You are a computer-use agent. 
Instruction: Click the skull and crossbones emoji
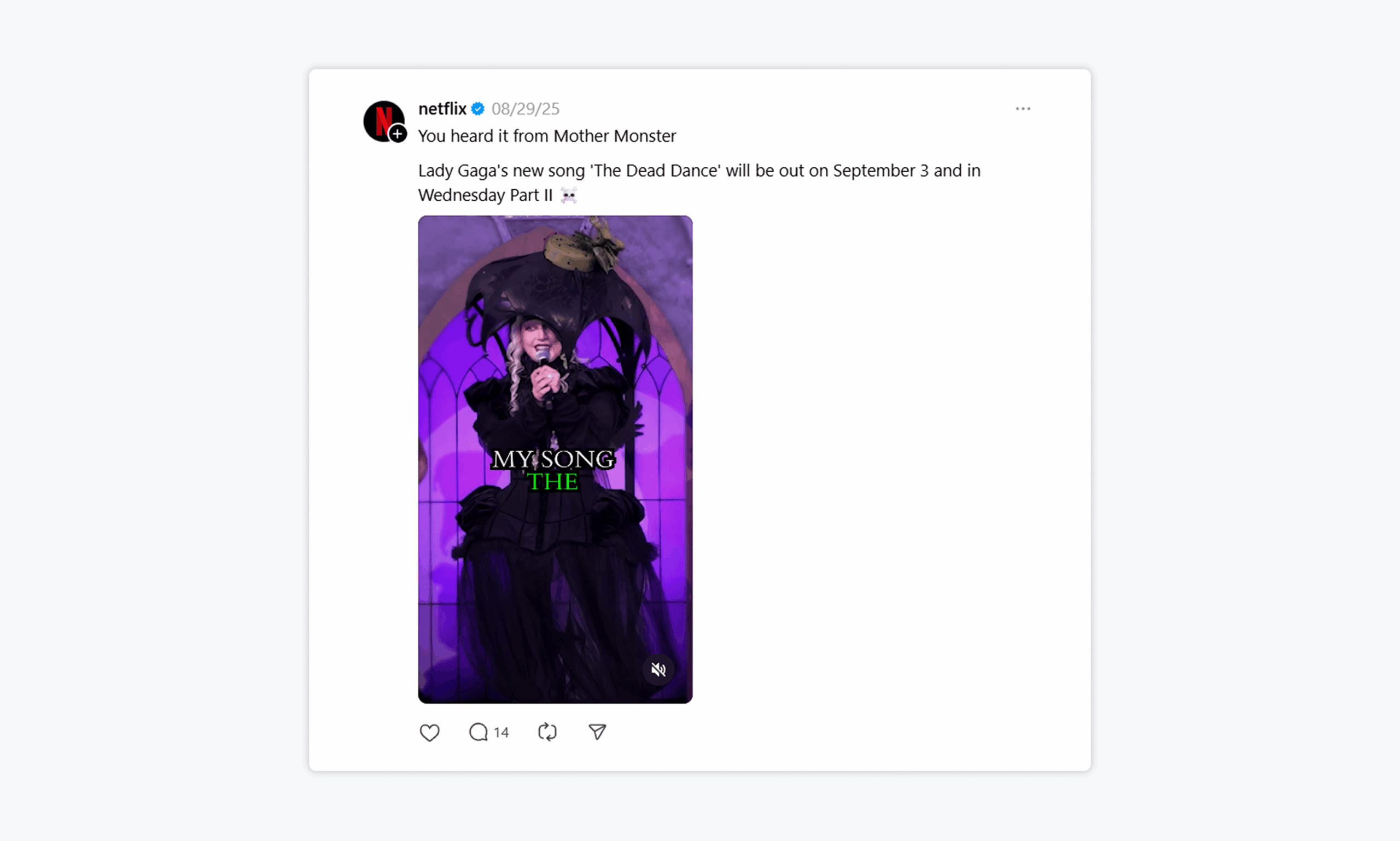tap(569, 196)
